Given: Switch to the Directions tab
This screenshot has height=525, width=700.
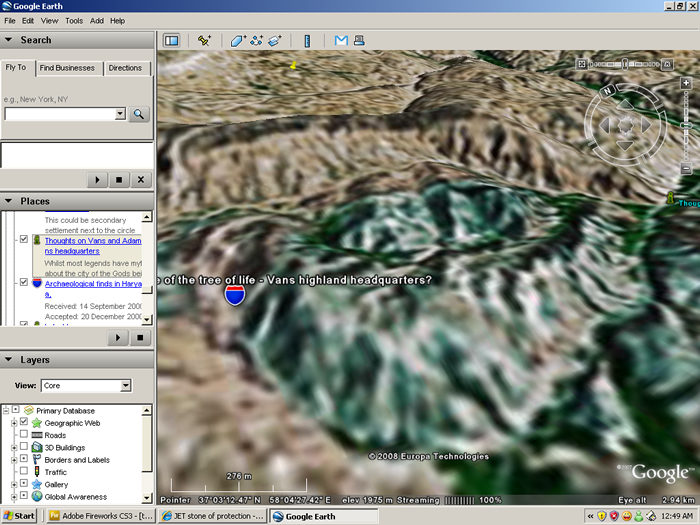Looking at the screenshot, I should [125, 68].
